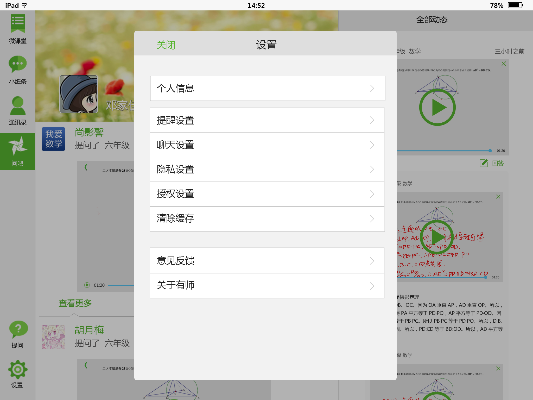This screenshot has height=400, width=533.
Task: Open the person contacts icon in sidebar
Action: [18, 106]
